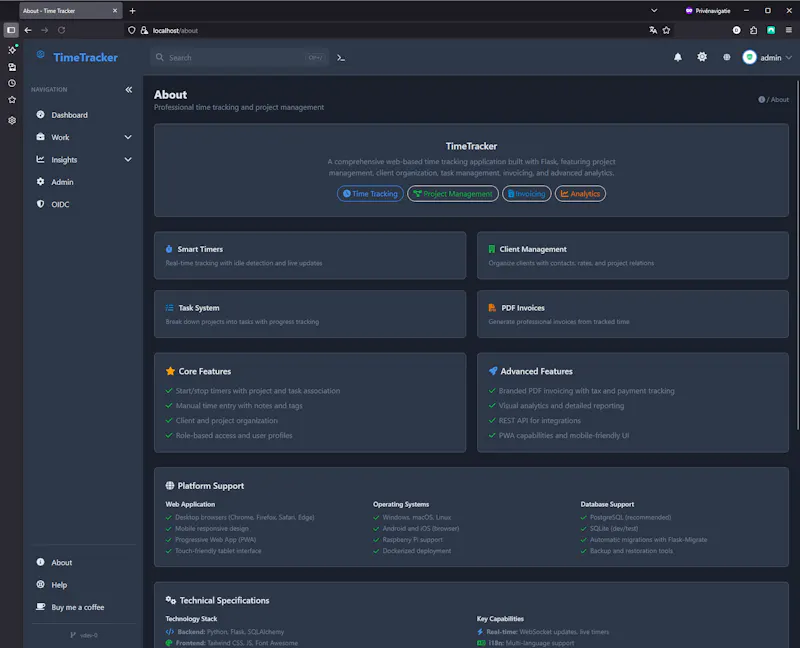Click the Work briefcase icon
This screenshot has height=648, width=800.
pos(40,137)
